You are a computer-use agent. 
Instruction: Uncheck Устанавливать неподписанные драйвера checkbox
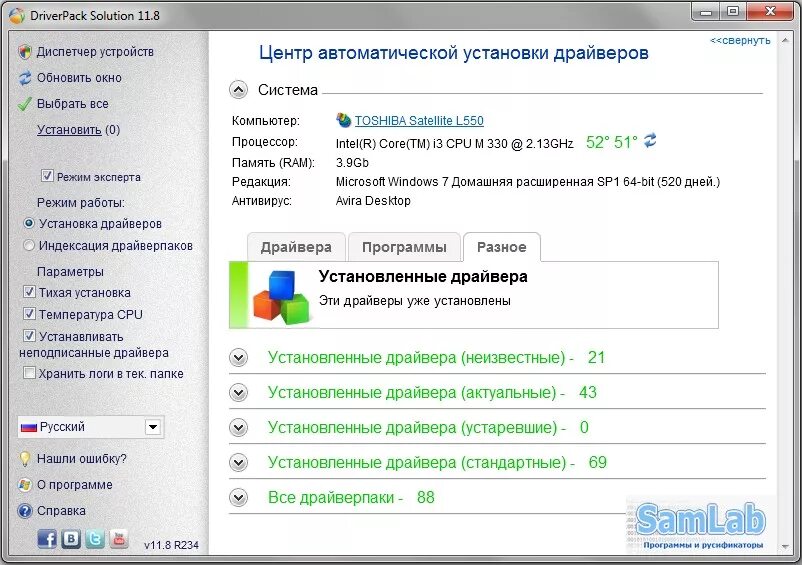[29, 336]
